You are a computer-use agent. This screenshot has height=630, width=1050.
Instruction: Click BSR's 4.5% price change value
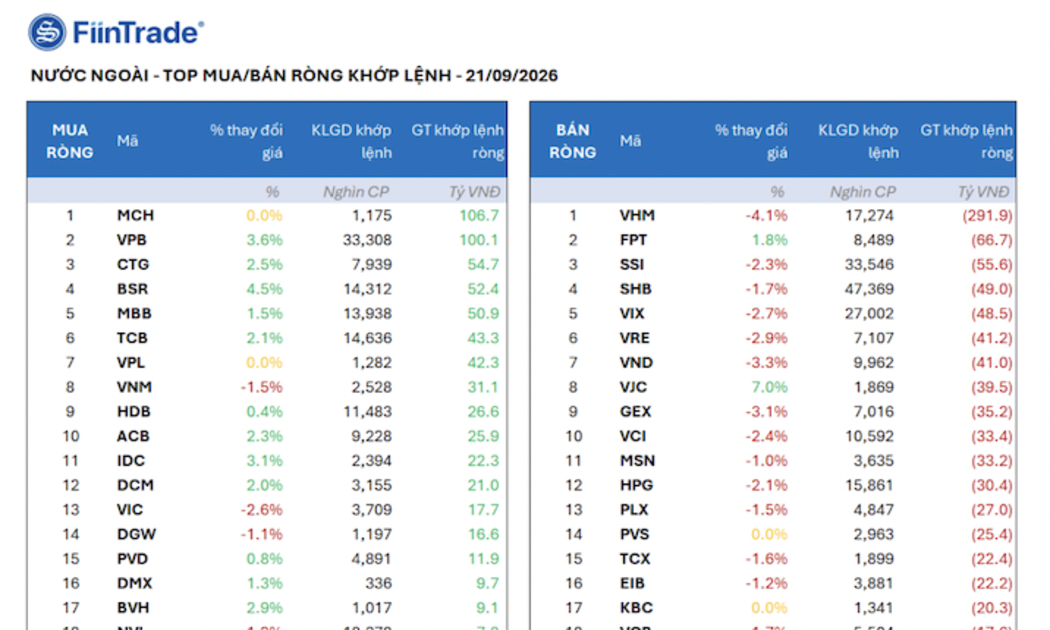[x=265, y=289]
